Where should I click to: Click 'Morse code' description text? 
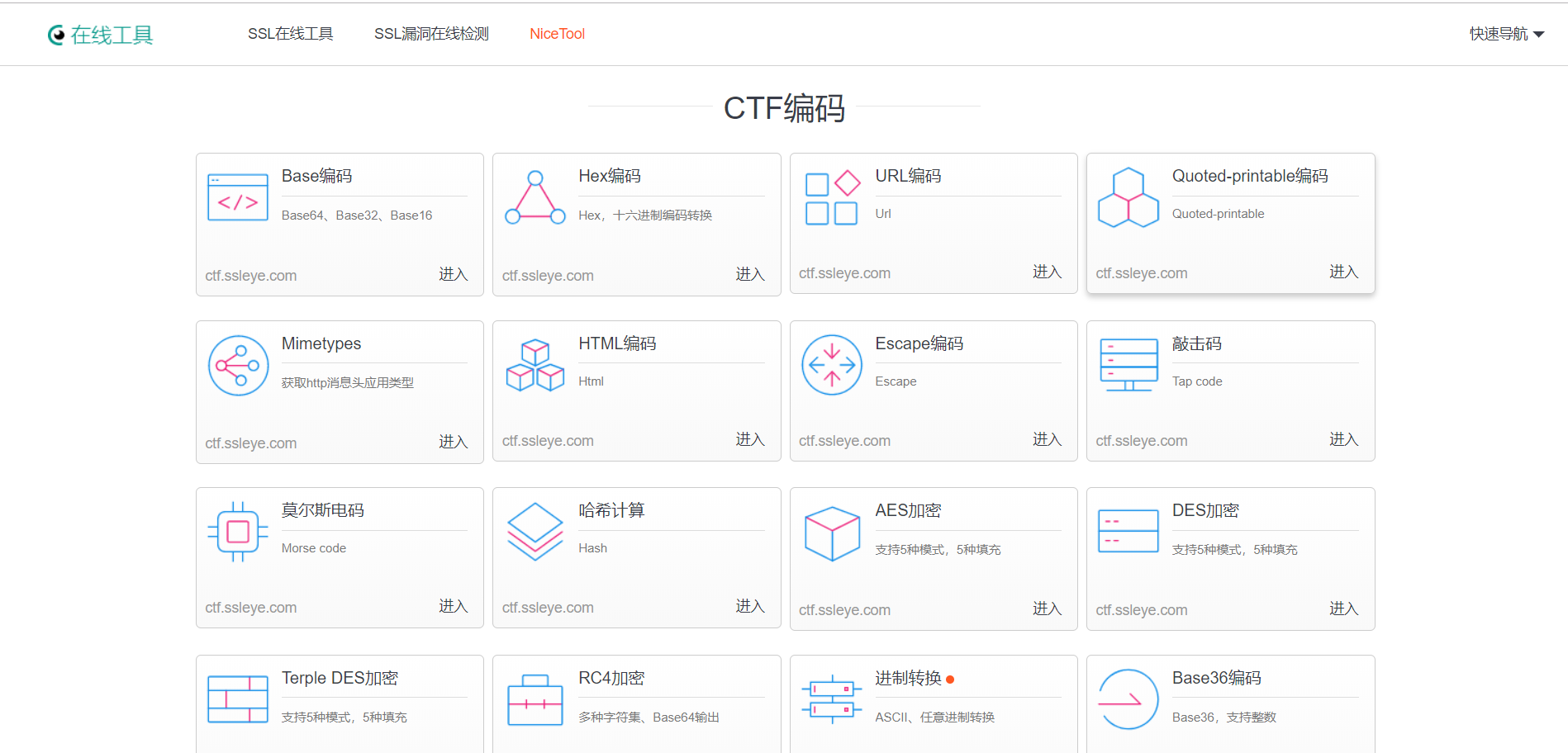314,548
